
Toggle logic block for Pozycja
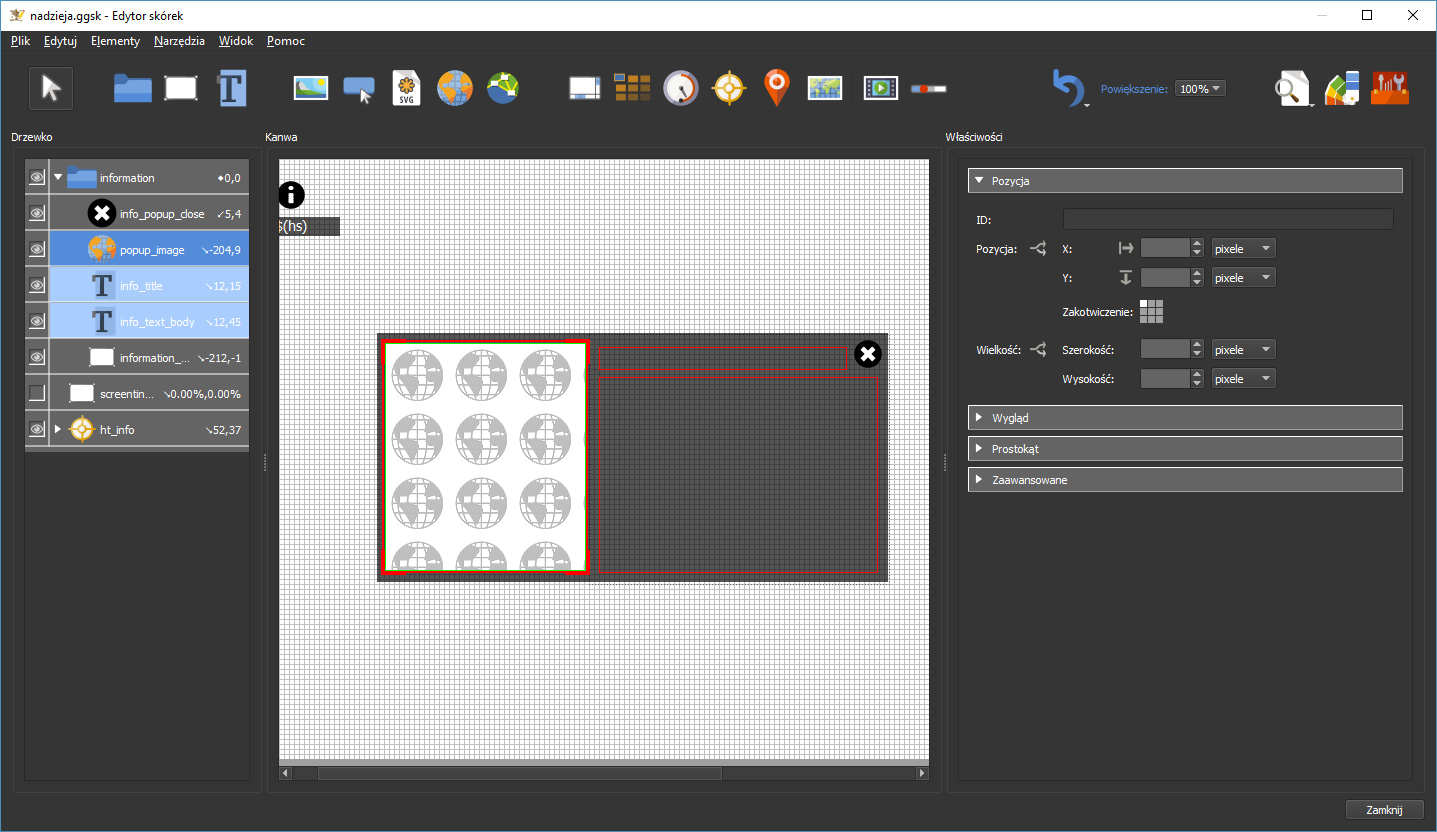[x=1038, y=249]
